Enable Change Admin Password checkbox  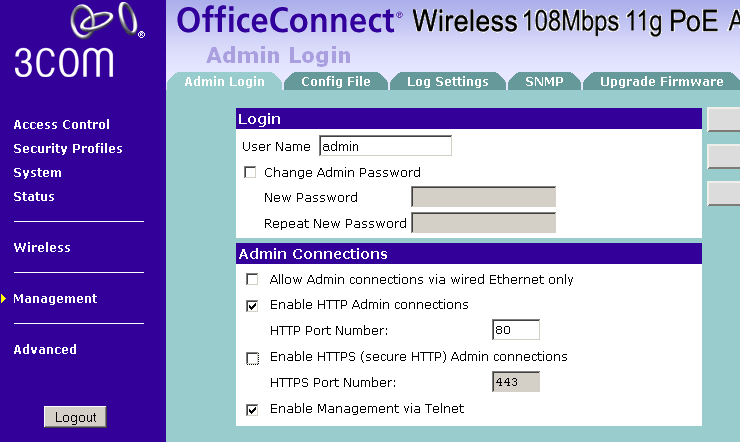pos(251,173)
